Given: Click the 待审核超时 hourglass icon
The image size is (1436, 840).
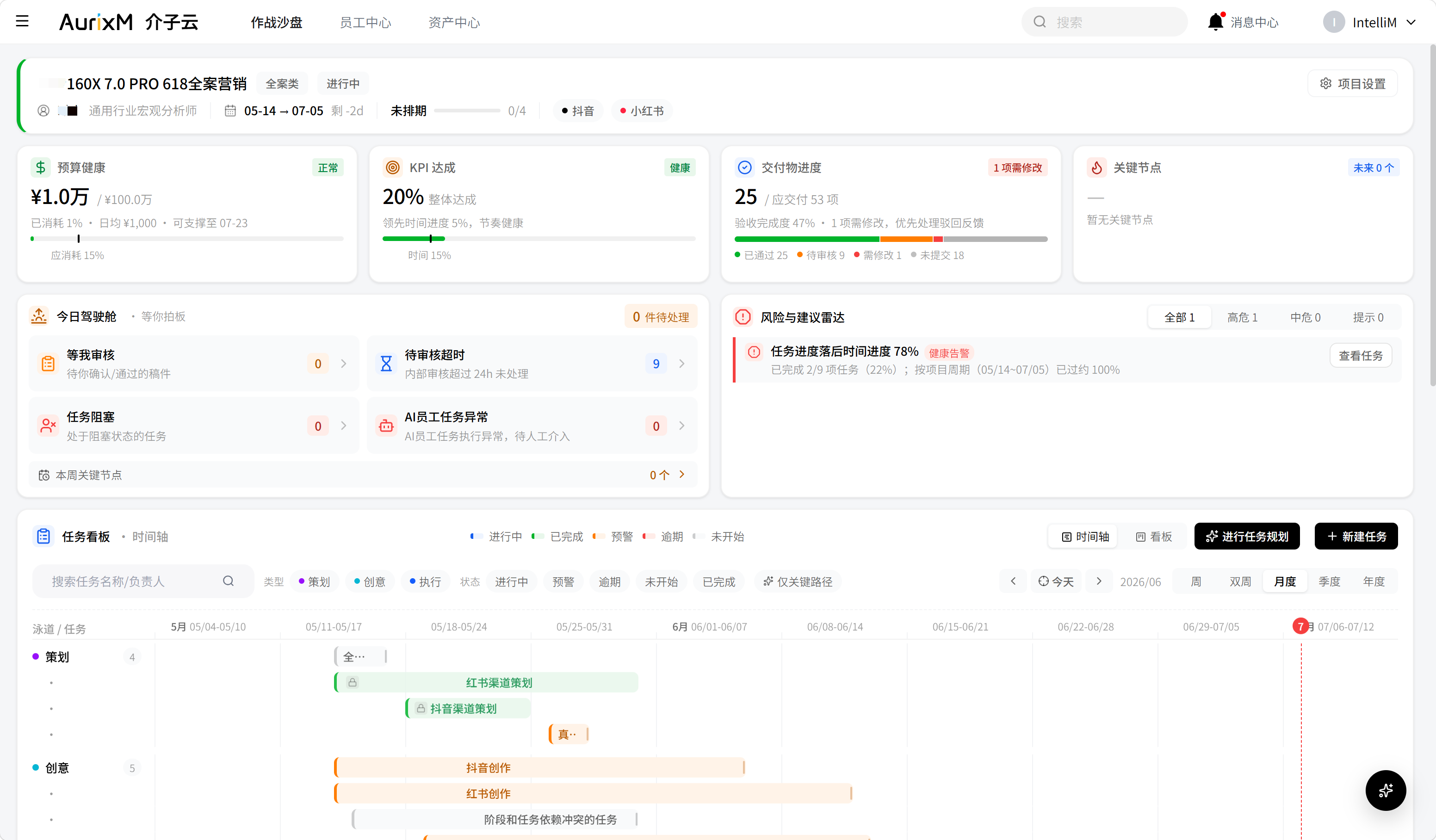Looking at the screenshot, I should 386,364.
